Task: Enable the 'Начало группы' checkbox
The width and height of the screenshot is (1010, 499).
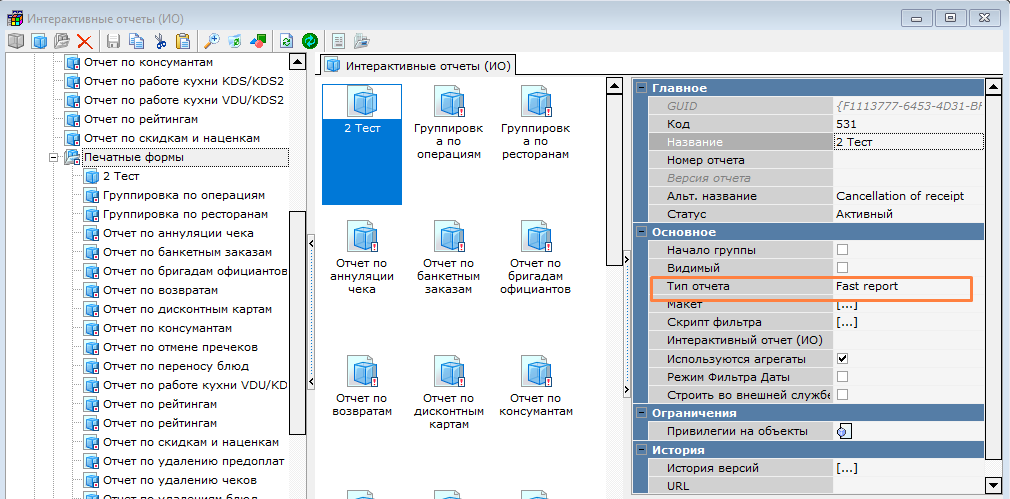Action: pos(842,250)
